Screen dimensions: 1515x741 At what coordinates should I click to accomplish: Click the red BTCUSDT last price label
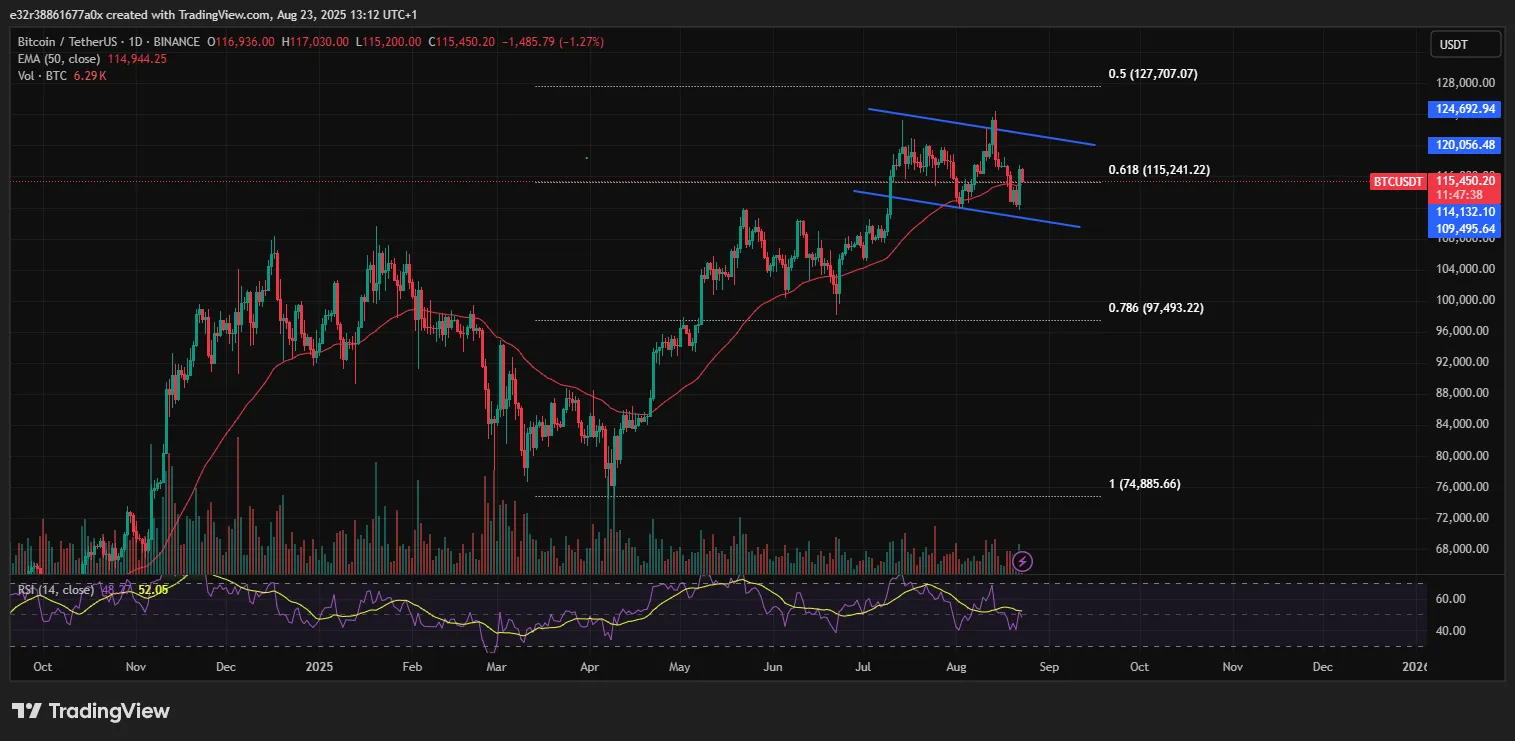coord(1397,181)
